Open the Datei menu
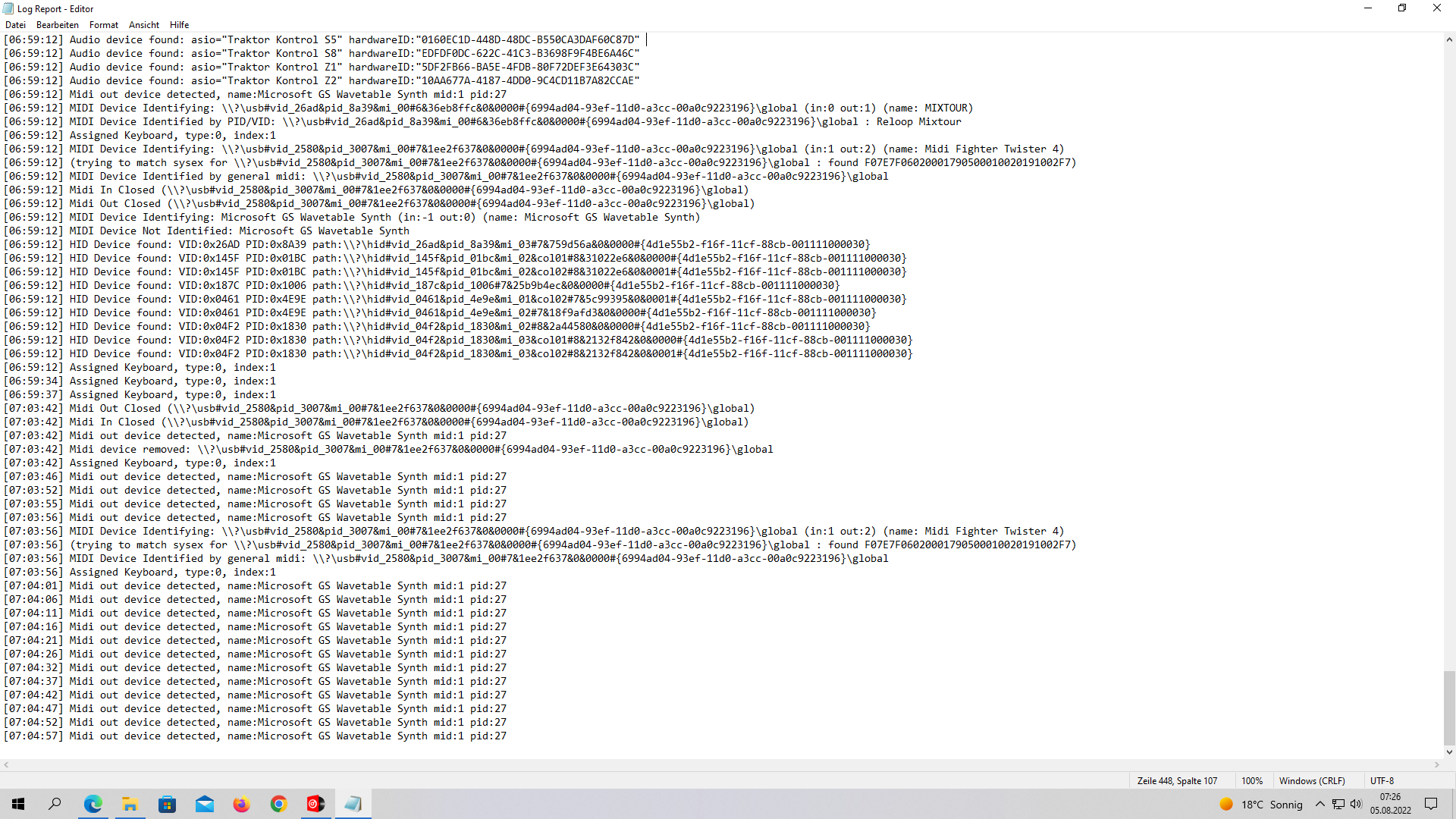This screenshot has width=1456, height=819. coord(15,25)
